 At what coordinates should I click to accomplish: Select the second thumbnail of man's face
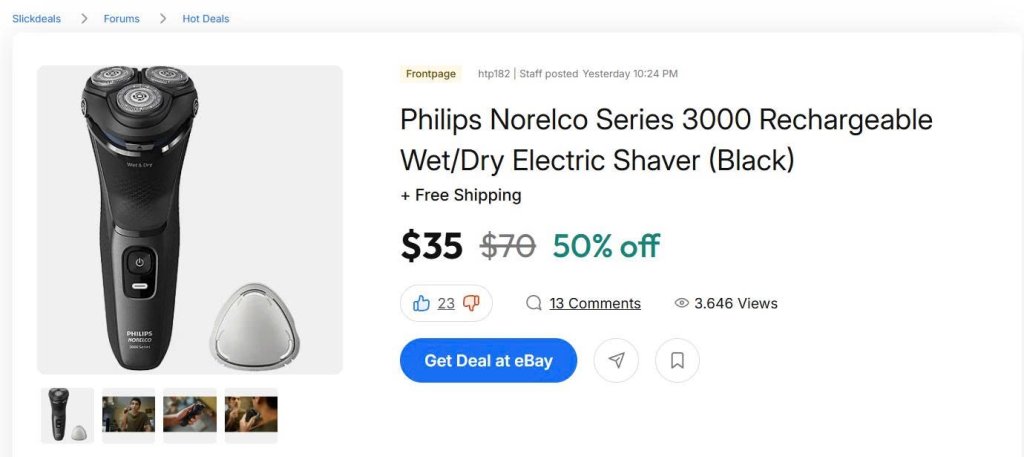coord(129,415)
